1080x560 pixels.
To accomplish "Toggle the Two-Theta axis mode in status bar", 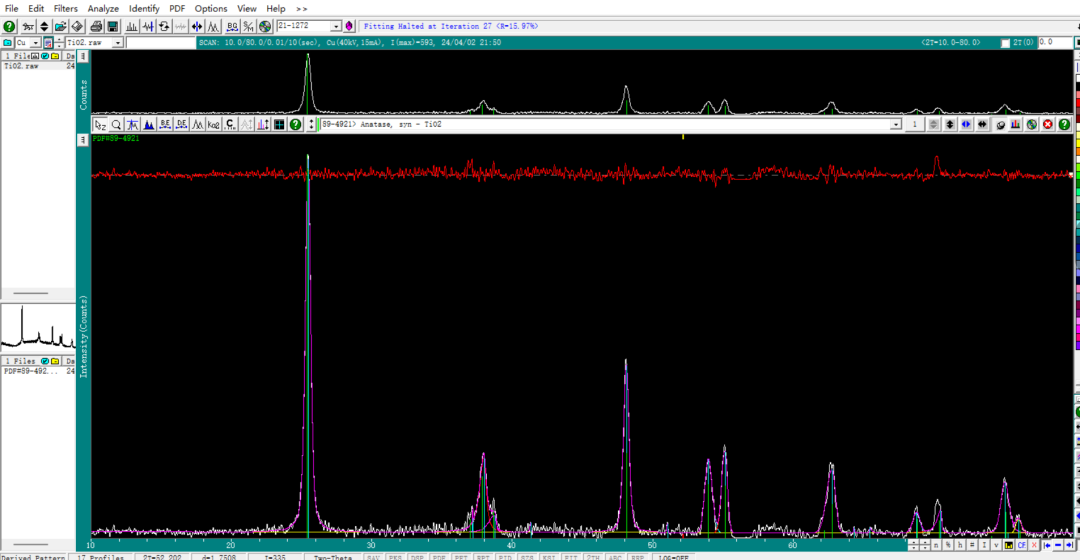I will [333, 557].
